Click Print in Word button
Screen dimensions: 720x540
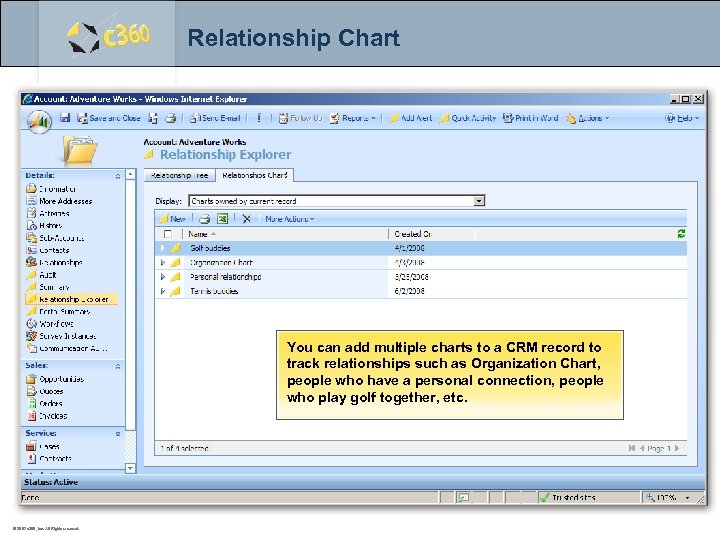(x=530, y=118)
